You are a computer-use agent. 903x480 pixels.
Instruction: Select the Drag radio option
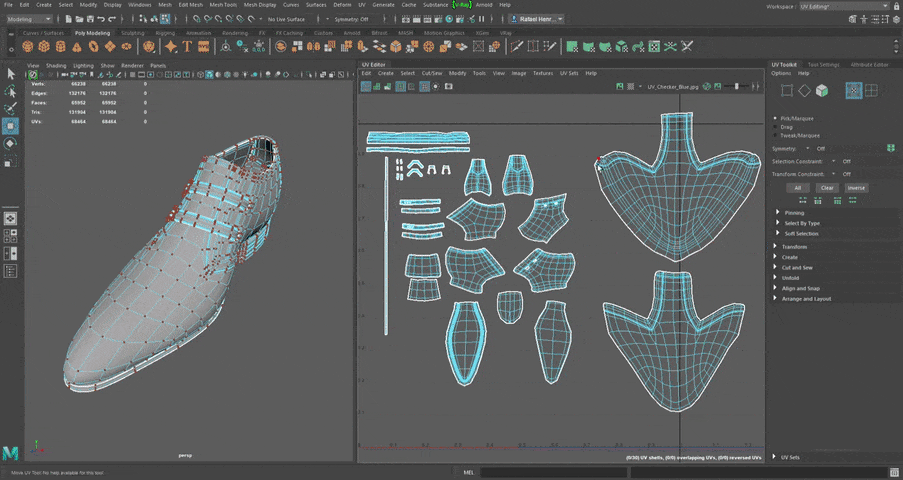click(776, 127)
